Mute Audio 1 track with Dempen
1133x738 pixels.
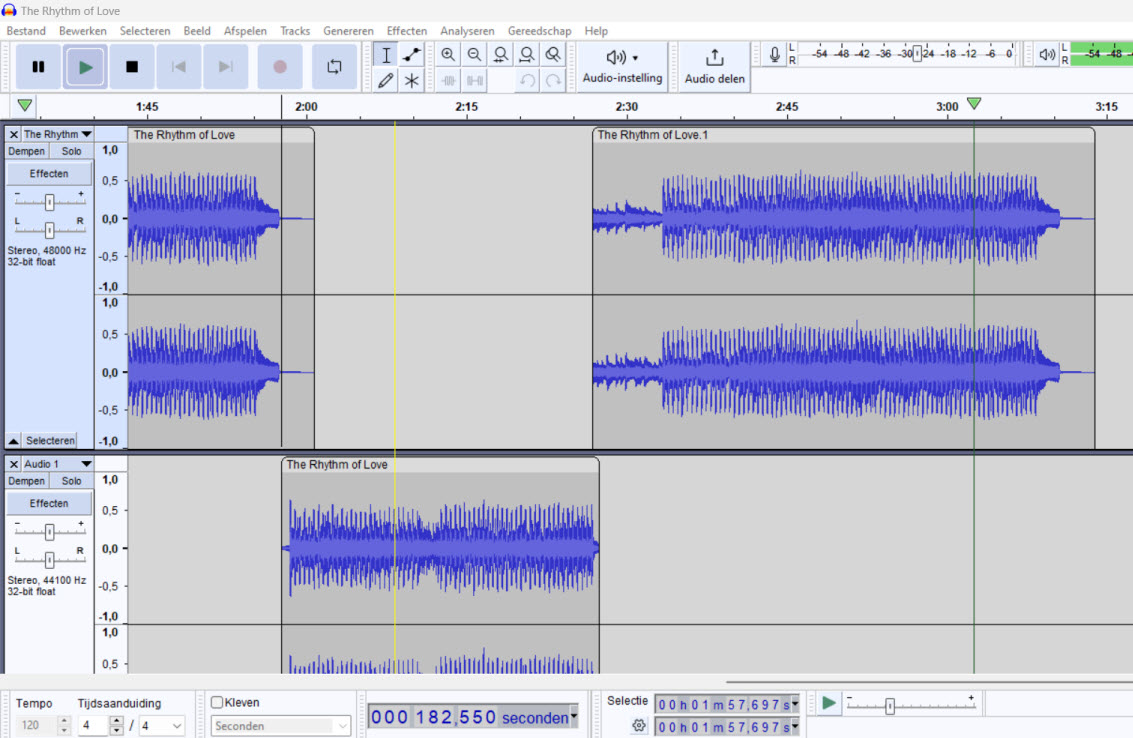[27, 481]
